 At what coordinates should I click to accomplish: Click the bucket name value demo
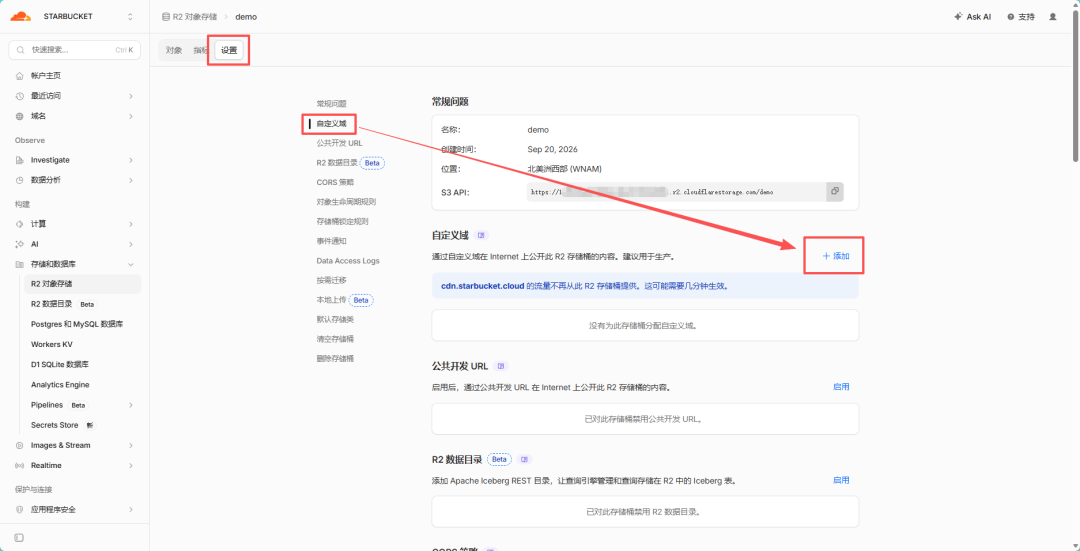(x=538, y=129)
